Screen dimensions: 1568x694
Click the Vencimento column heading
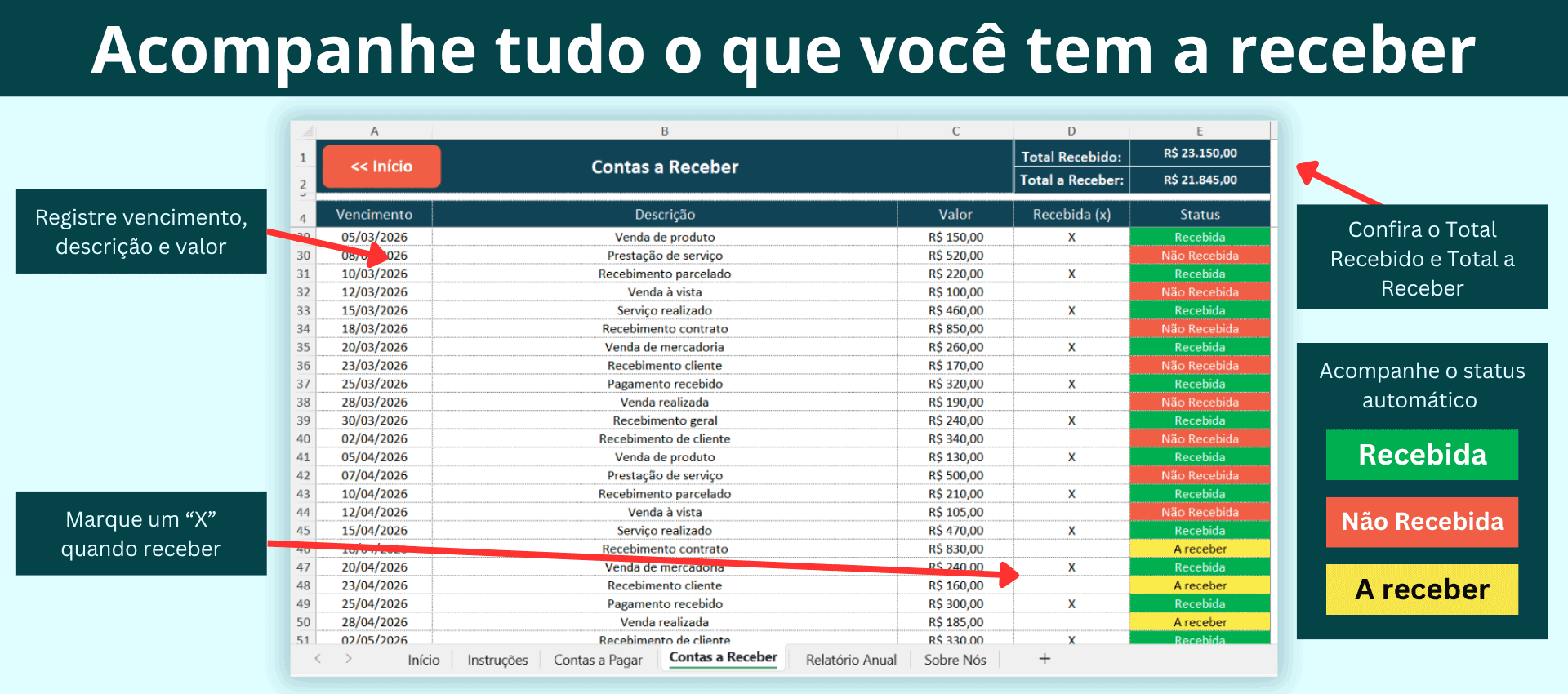374,214
